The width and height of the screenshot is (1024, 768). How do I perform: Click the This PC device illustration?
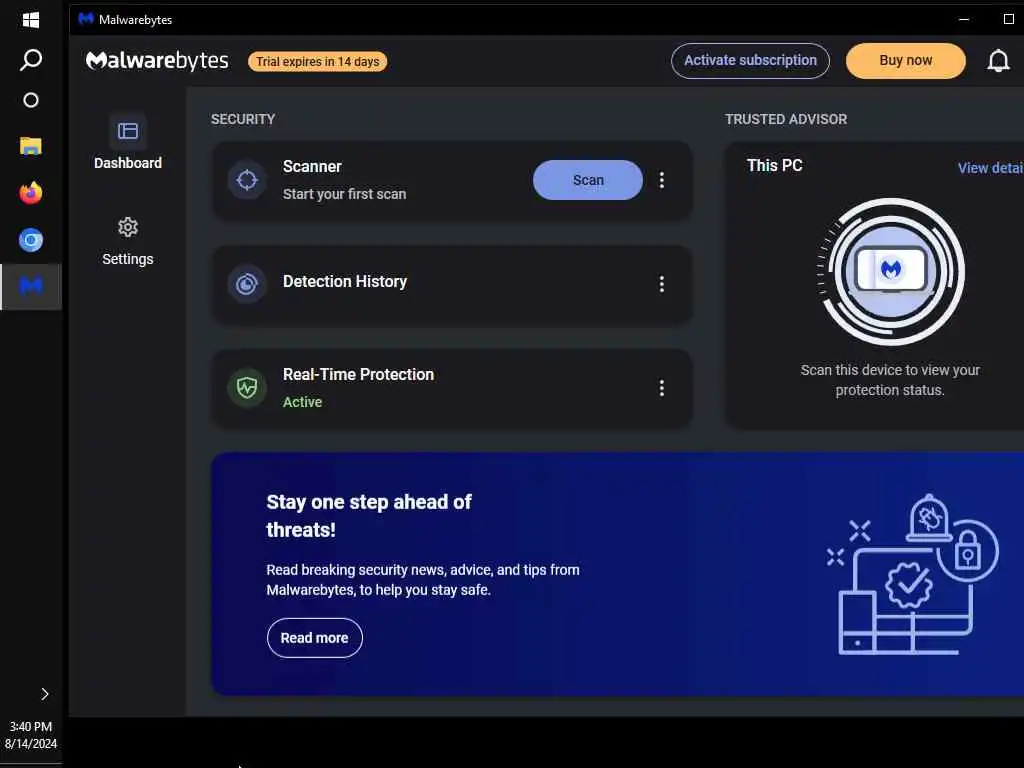(891, 271)
